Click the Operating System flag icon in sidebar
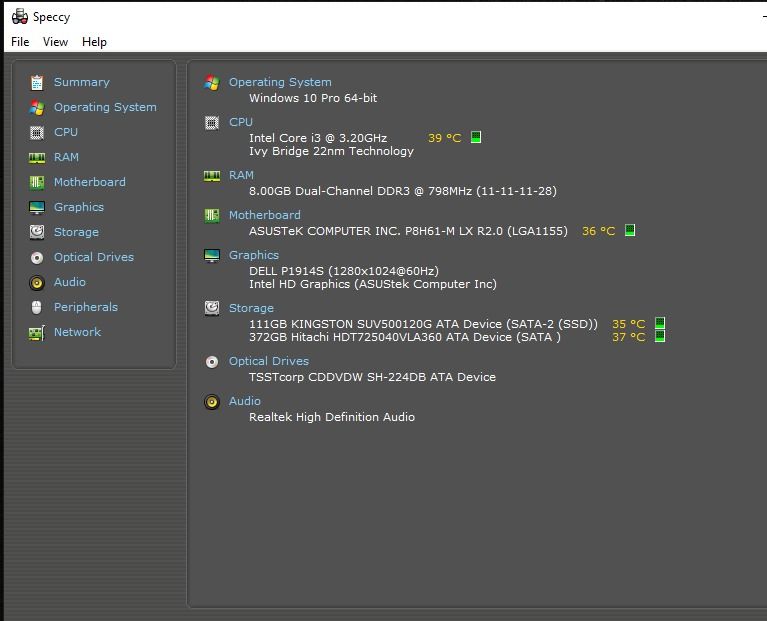 (x=37, y=108)
